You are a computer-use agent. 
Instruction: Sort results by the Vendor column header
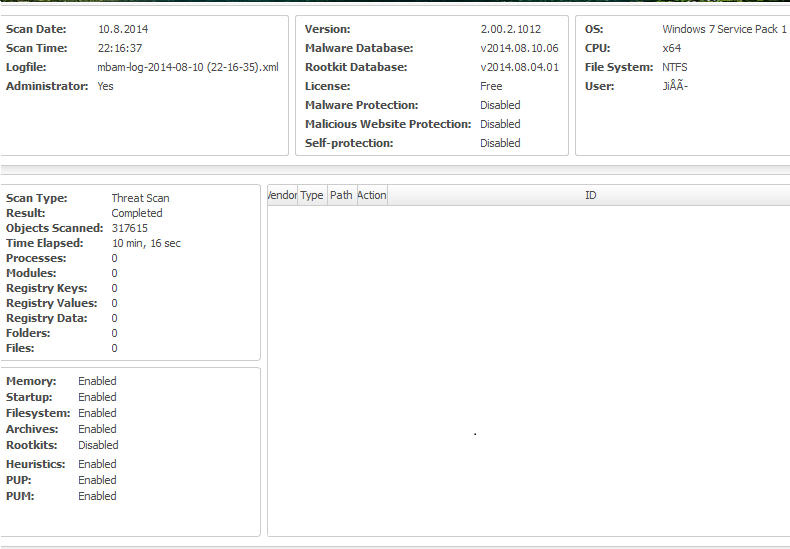[x=282, y=195]
